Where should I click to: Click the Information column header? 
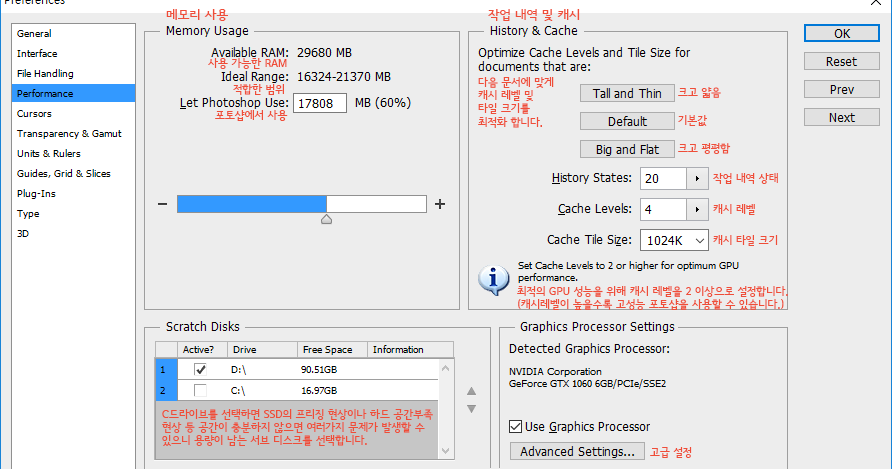click(x=410, y=349)
